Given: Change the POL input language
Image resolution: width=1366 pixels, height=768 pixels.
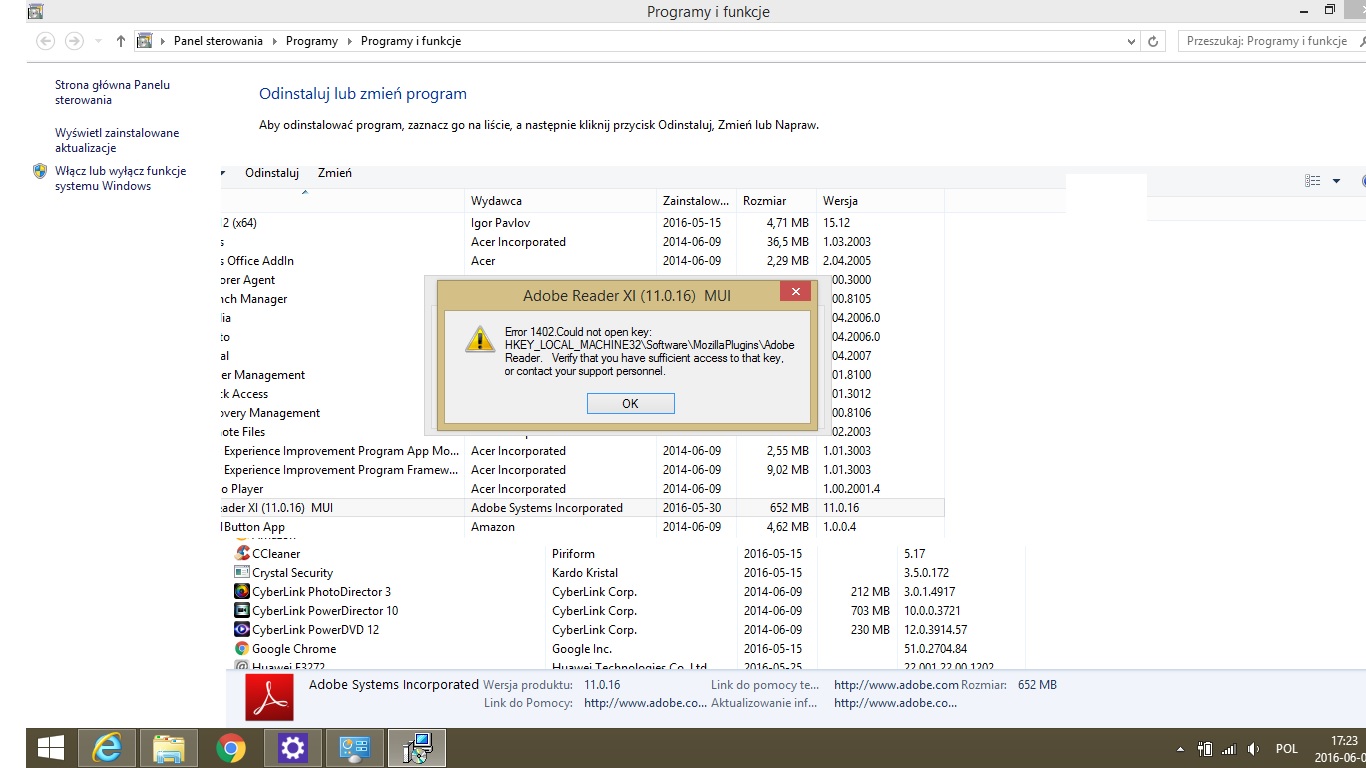Looking at the screenshot, I should click(x=1287, y=749).
